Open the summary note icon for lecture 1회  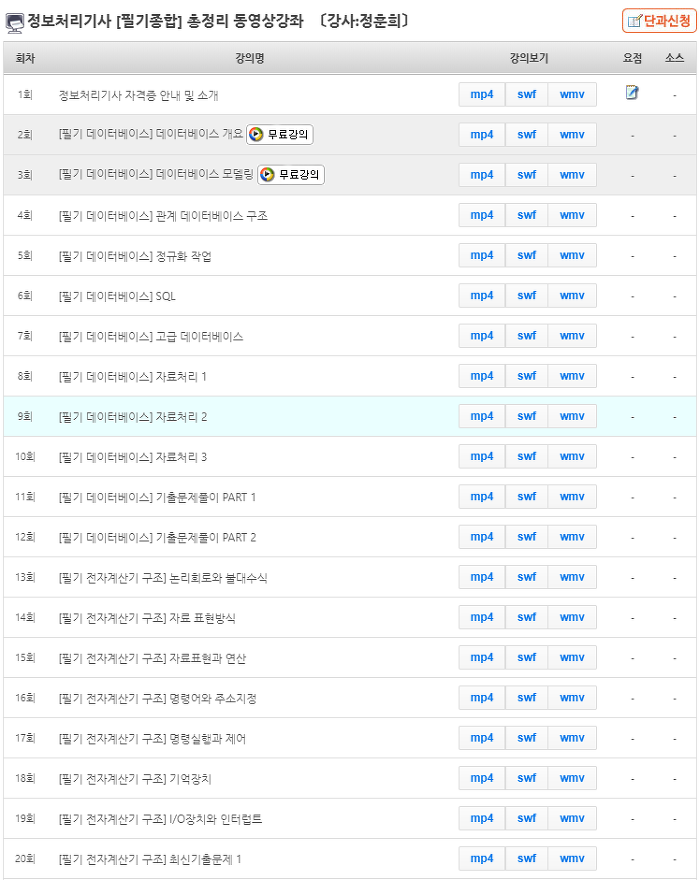632,93
